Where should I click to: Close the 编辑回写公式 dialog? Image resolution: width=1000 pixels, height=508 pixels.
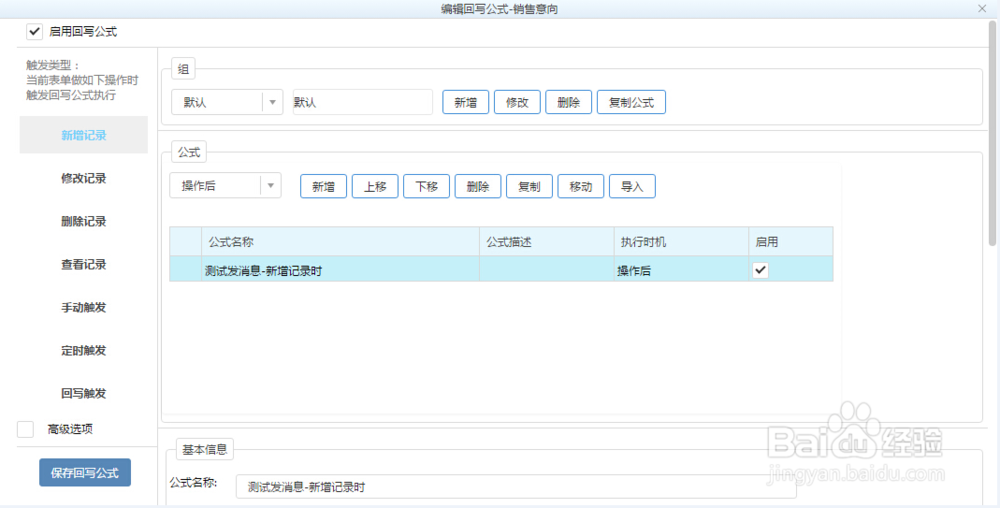coord(982,8)
